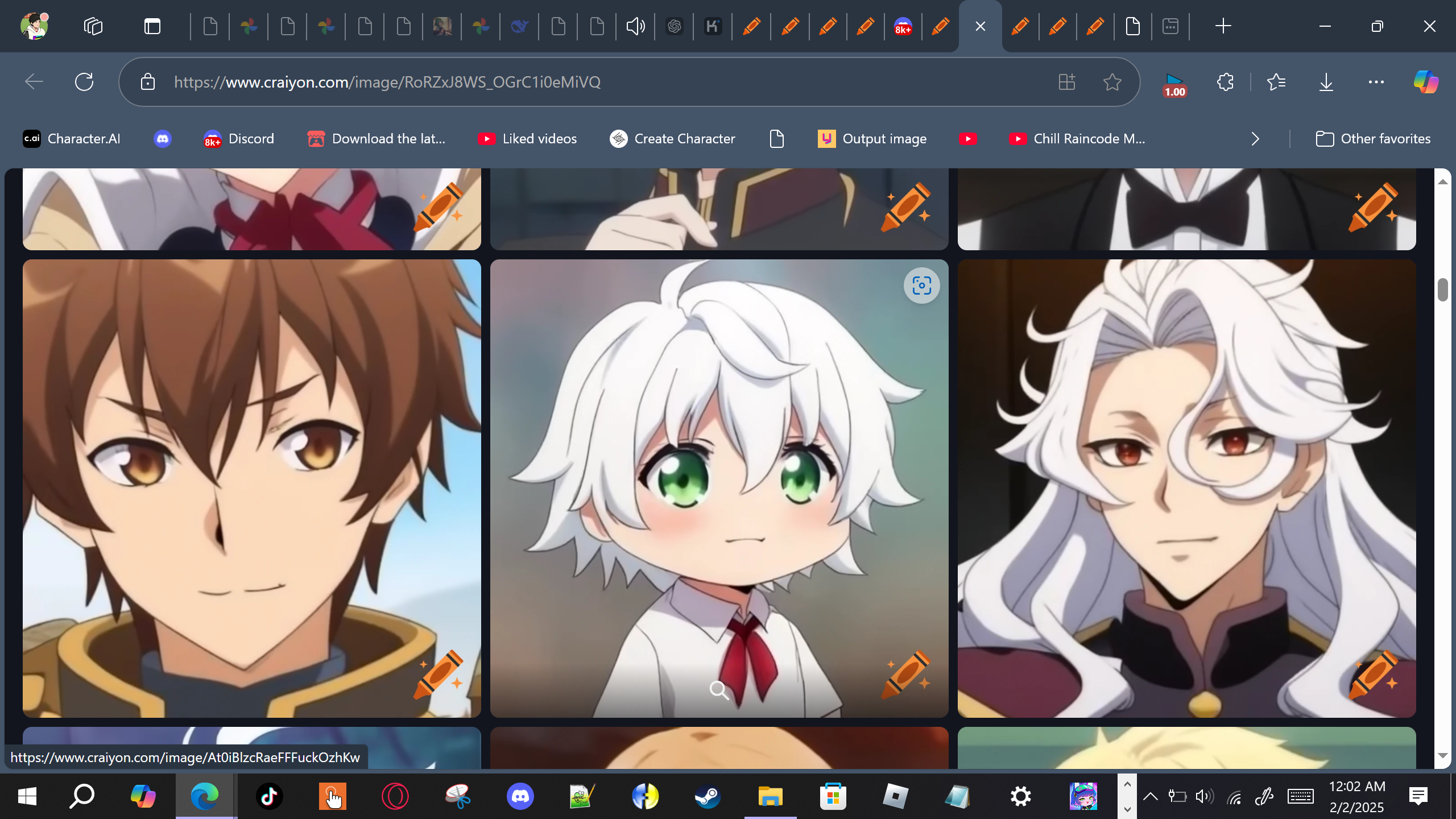This screenshot has width=1456, height=819.
Task: Open browser downloads icon
Action: (x=1326, y=82)
